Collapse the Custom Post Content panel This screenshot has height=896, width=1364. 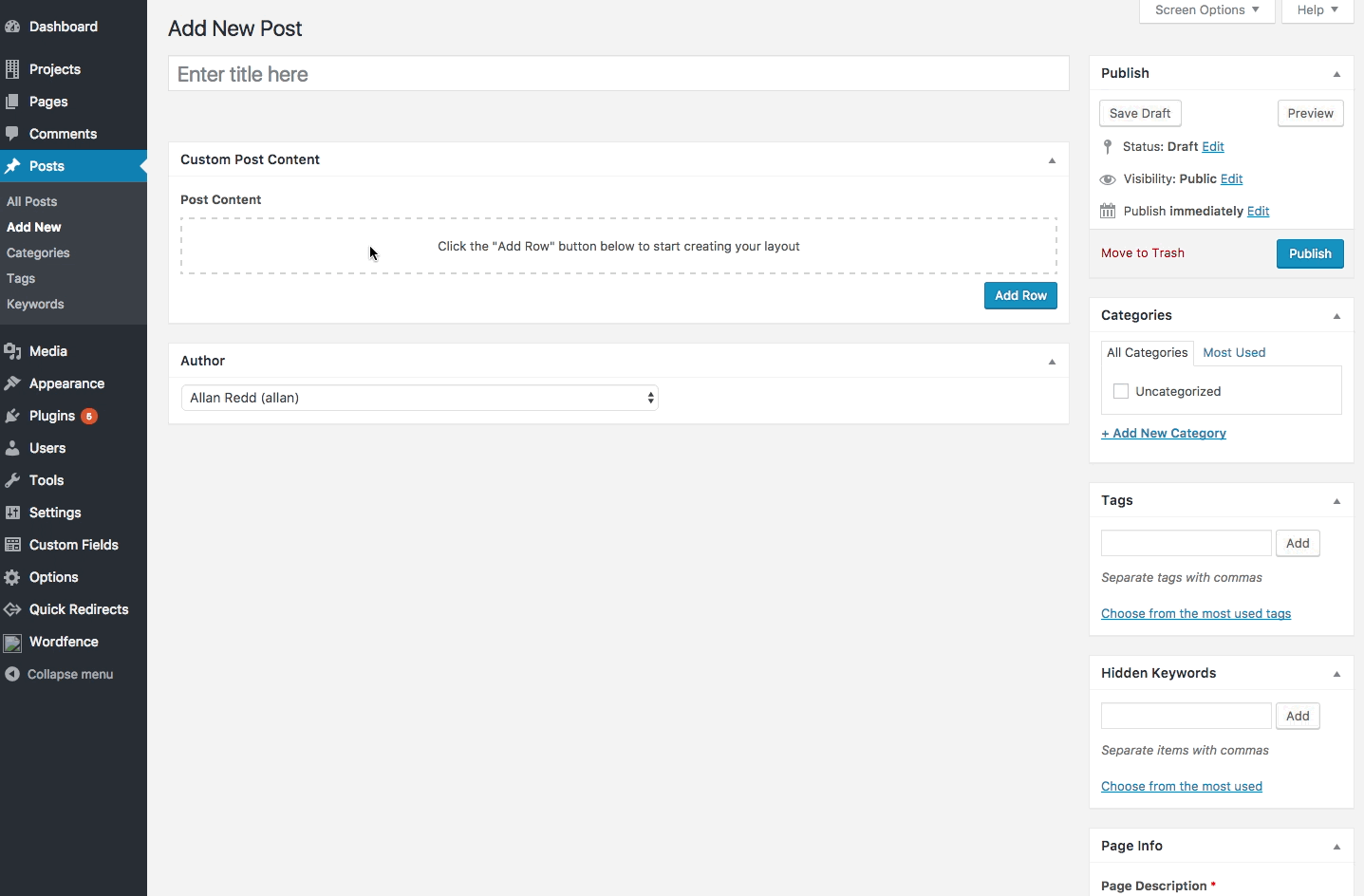1052,160
